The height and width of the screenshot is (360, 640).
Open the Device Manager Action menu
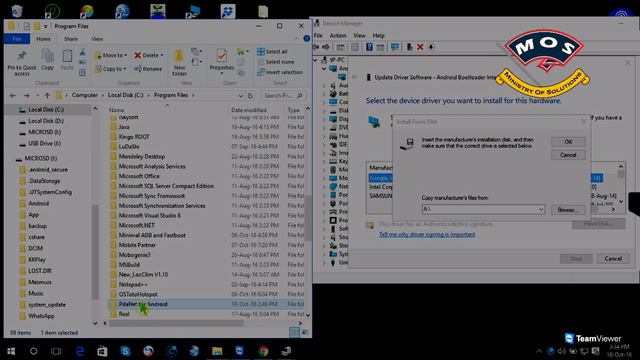tap(338, 36)
